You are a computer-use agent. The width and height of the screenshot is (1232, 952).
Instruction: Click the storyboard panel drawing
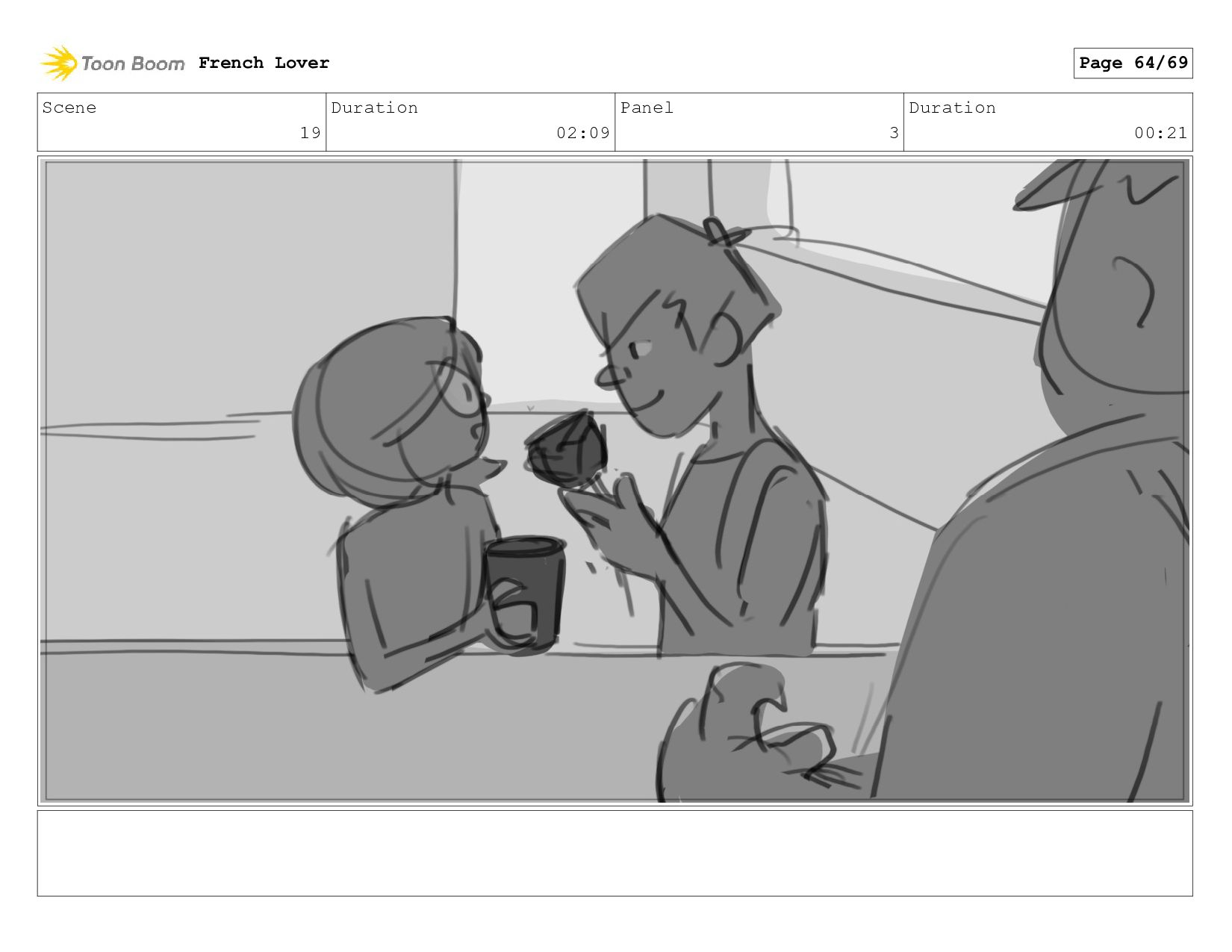615,481
